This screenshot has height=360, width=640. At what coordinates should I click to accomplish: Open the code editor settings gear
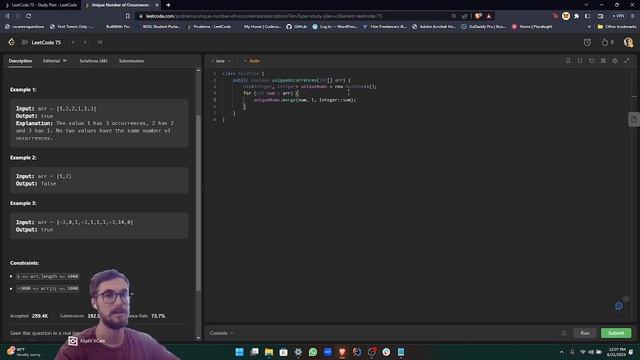615,61
